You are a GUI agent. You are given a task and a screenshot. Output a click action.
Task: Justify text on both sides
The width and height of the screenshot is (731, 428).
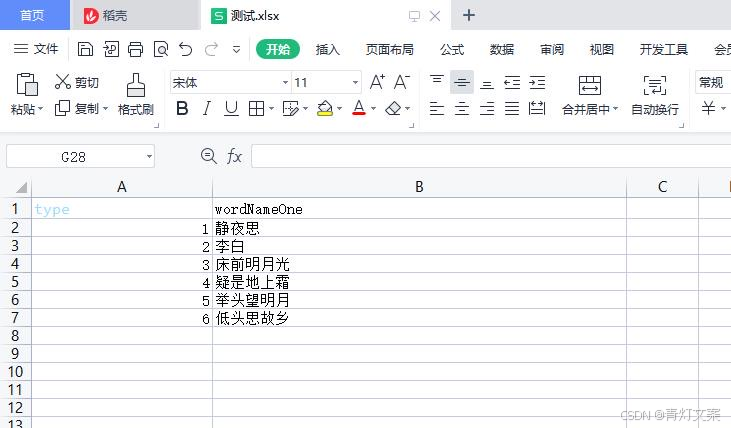click(x=512, y=109)
